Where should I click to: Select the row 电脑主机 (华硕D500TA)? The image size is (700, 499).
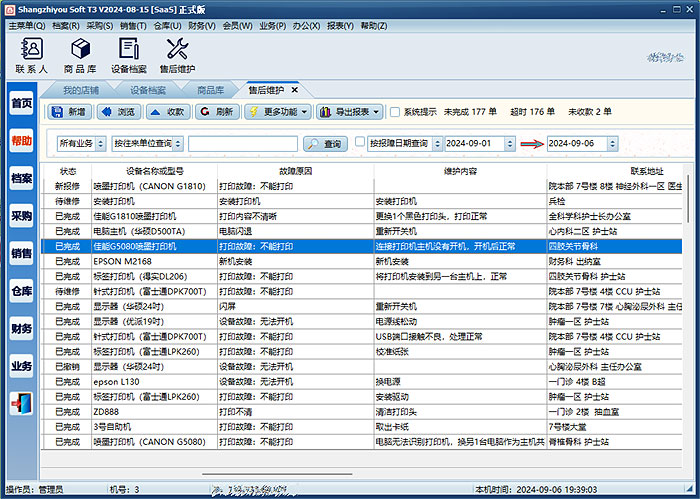[x=362, y=231]
